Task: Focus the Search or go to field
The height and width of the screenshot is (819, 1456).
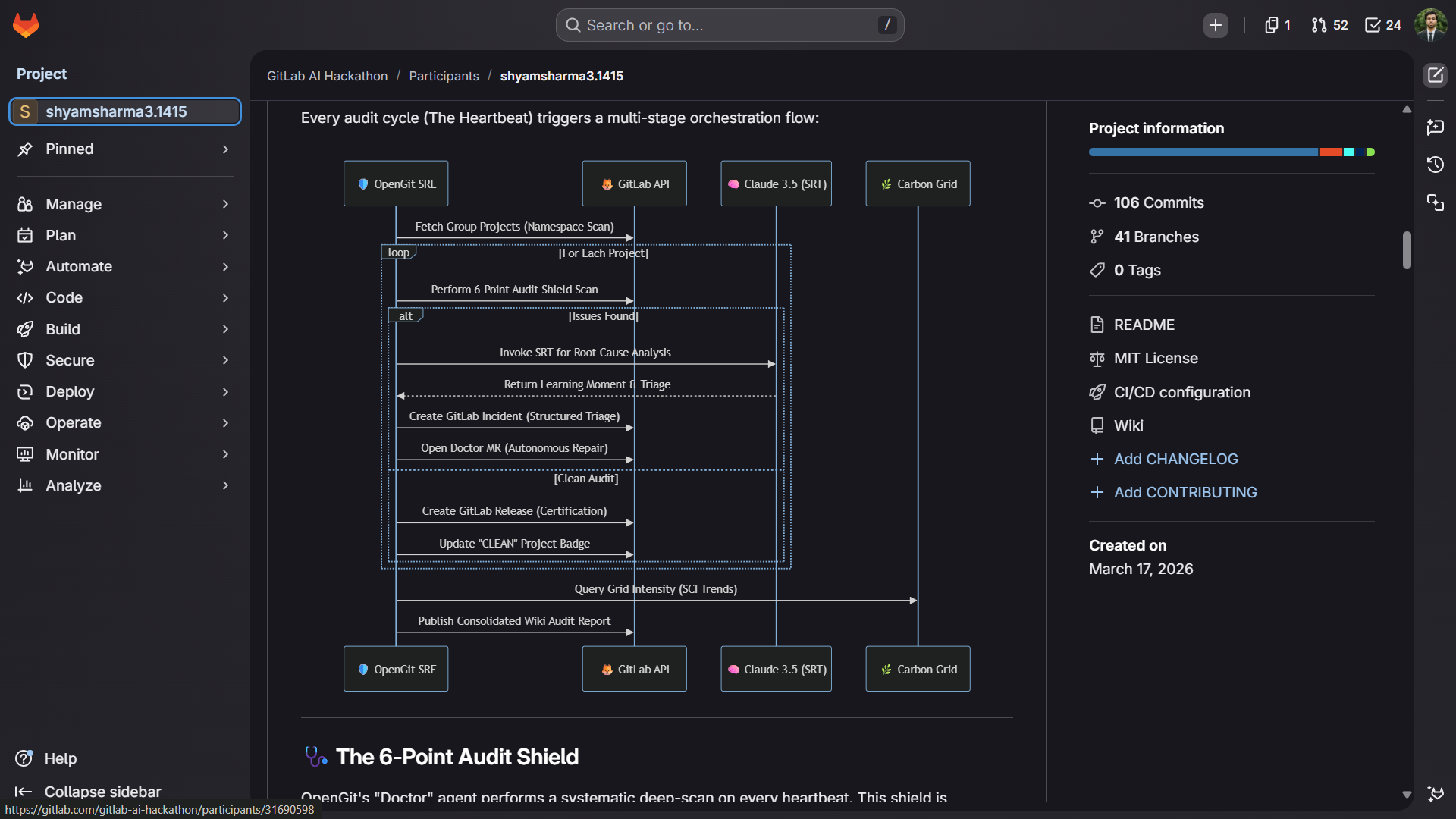Action: [x=730, y=25]
